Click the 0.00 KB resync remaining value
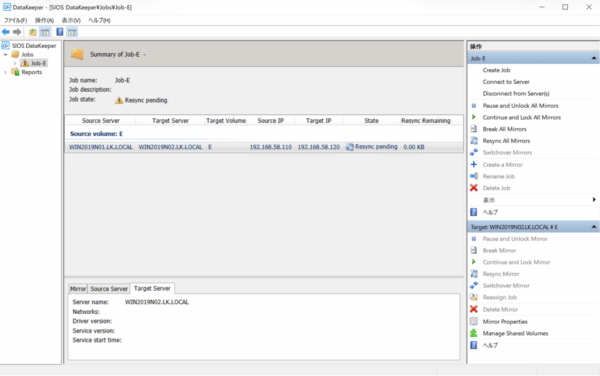The height and width of the screenshot is (376, 600). click(414, 147)
